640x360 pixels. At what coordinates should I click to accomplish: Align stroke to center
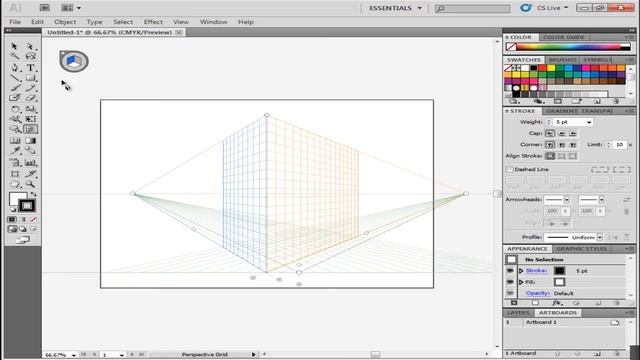[x=550, y=156]
